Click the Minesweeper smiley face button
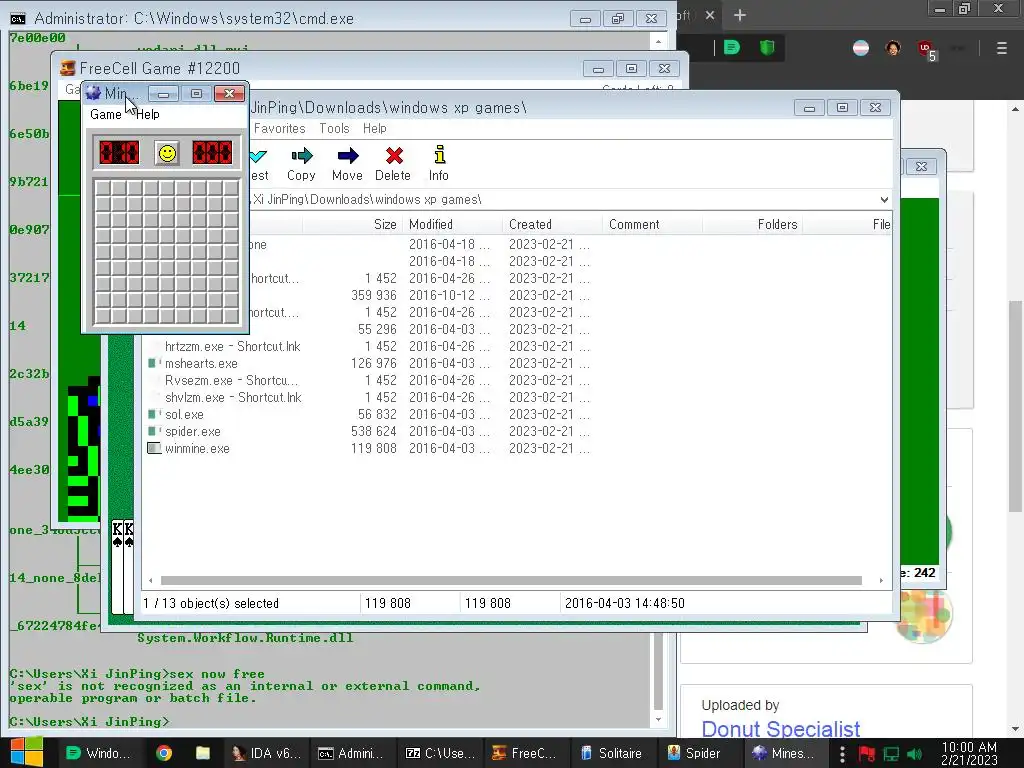 pos(167,153)
